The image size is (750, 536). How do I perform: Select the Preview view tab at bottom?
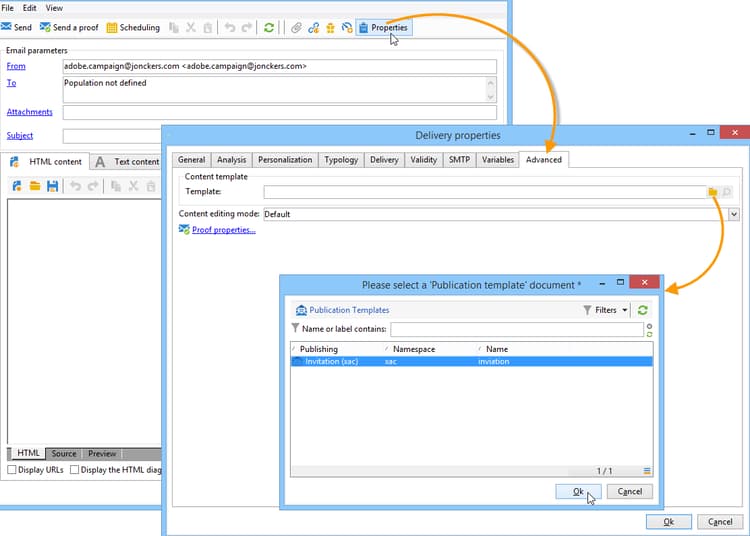[x=102, y=453]
